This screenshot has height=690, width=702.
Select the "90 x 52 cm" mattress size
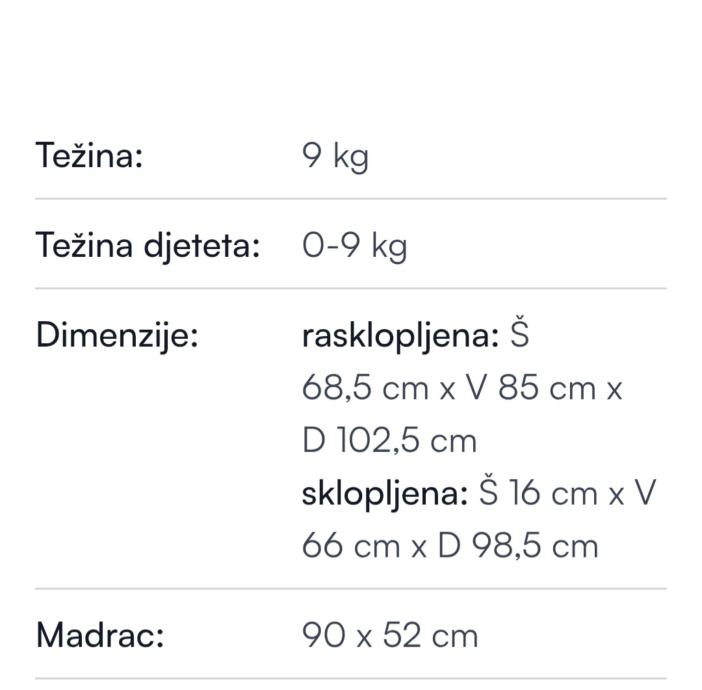click(x=390, y=635)
